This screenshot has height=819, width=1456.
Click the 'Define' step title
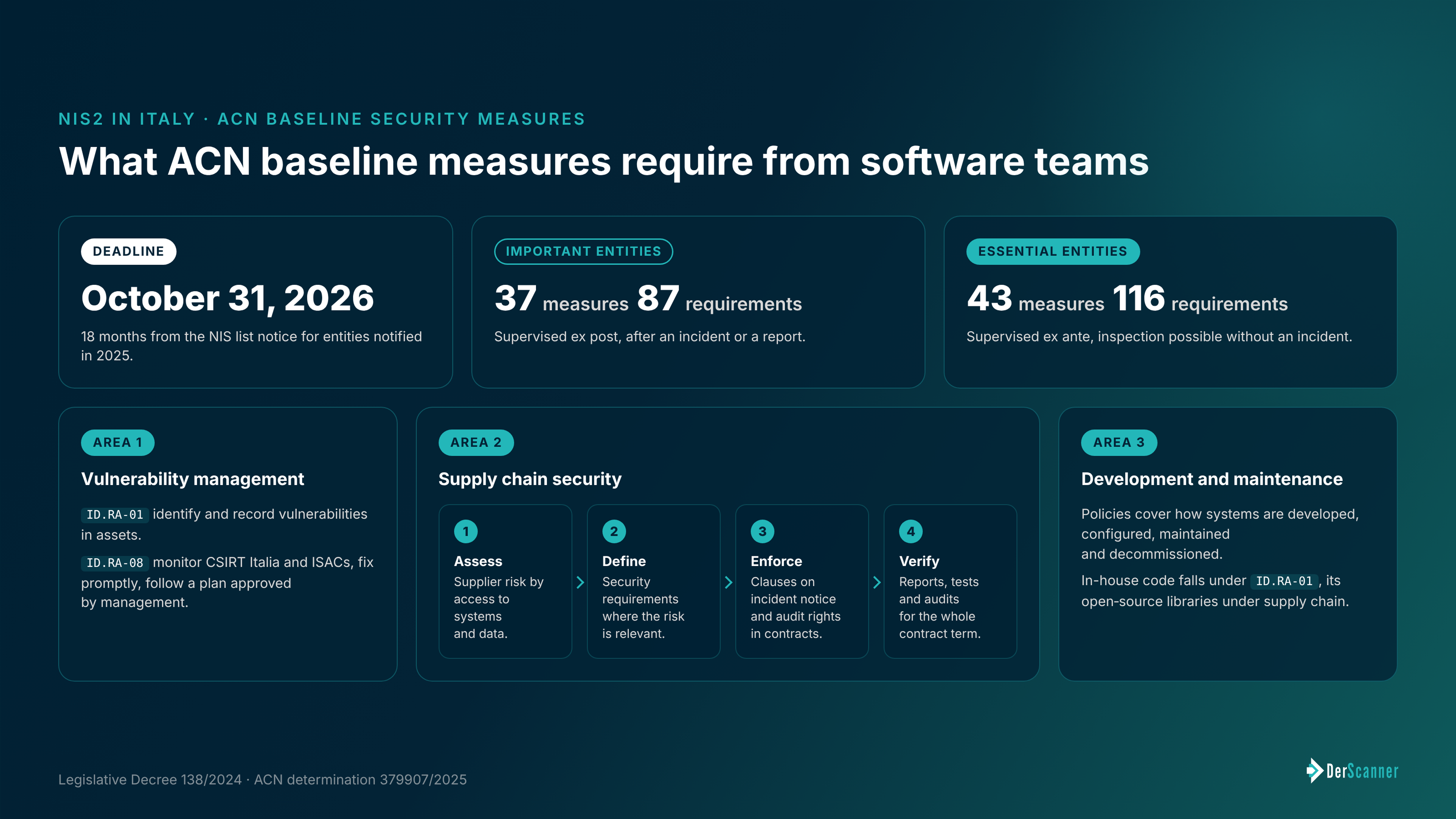pos(624,561)
